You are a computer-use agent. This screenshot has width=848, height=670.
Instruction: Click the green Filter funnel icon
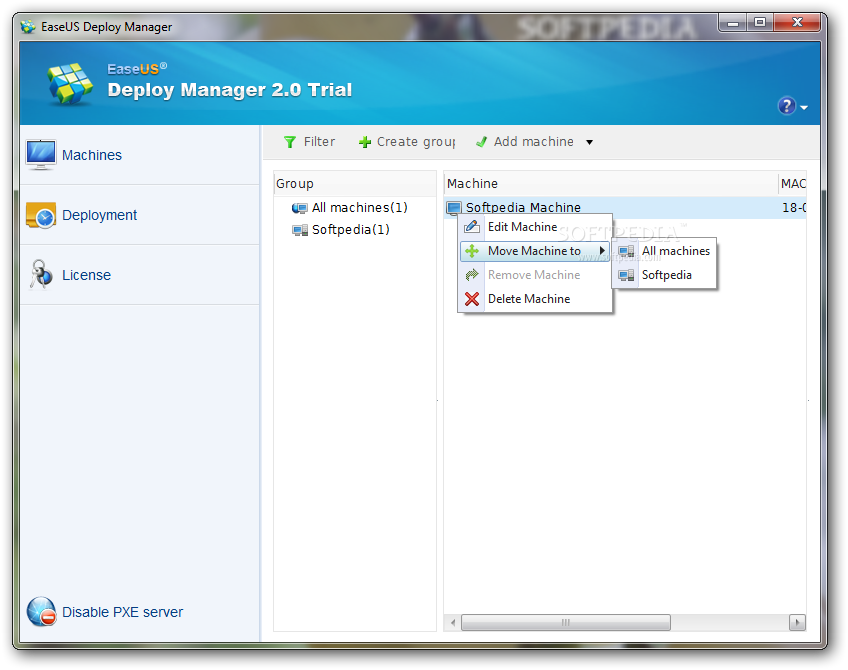290,142
